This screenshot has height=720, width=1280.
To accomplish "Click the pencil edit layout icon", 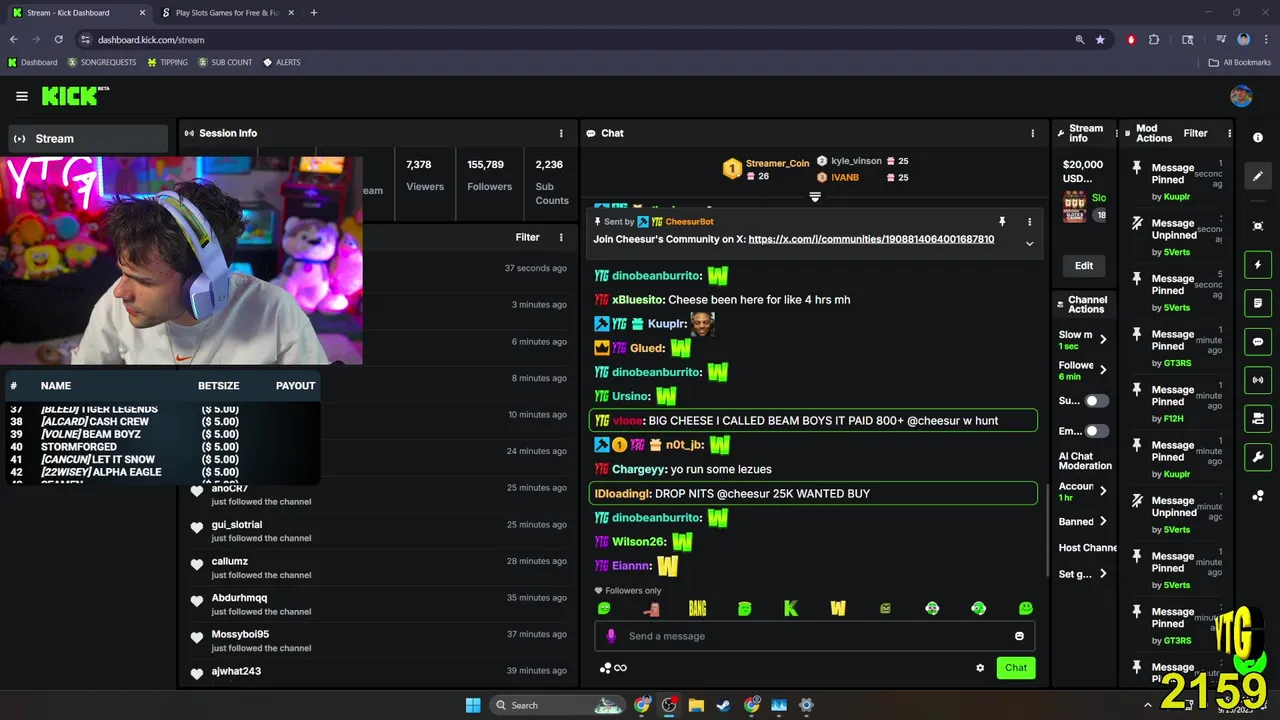I will [x=1258, y=176].
